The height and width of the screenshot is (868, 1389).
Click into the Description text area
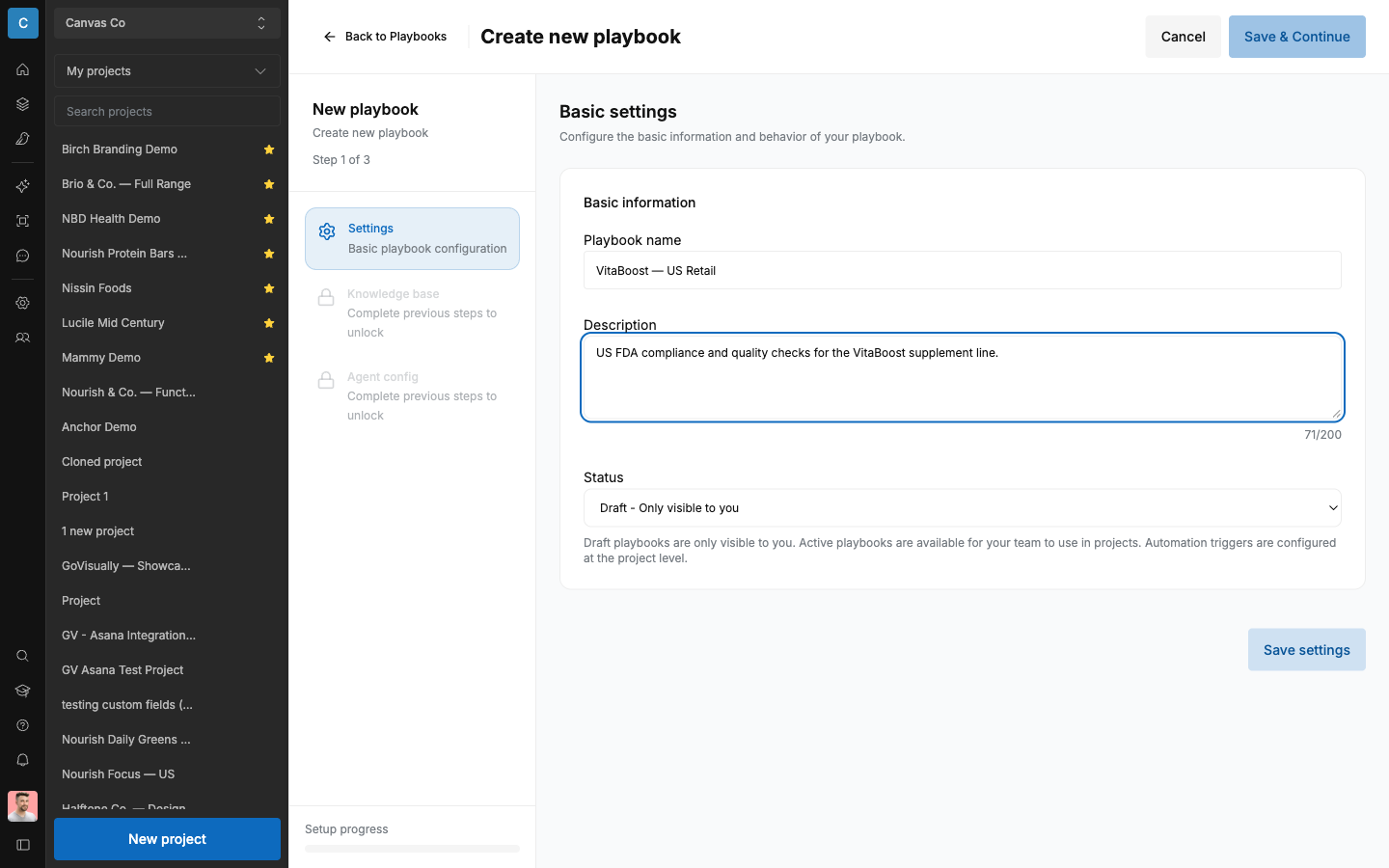click(x=962, y=377)
